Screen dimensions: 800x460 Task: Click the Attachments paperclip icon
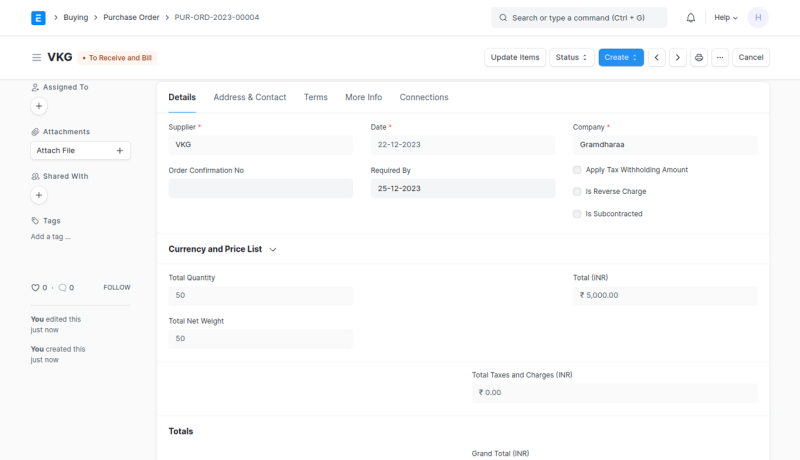[35, 132]
